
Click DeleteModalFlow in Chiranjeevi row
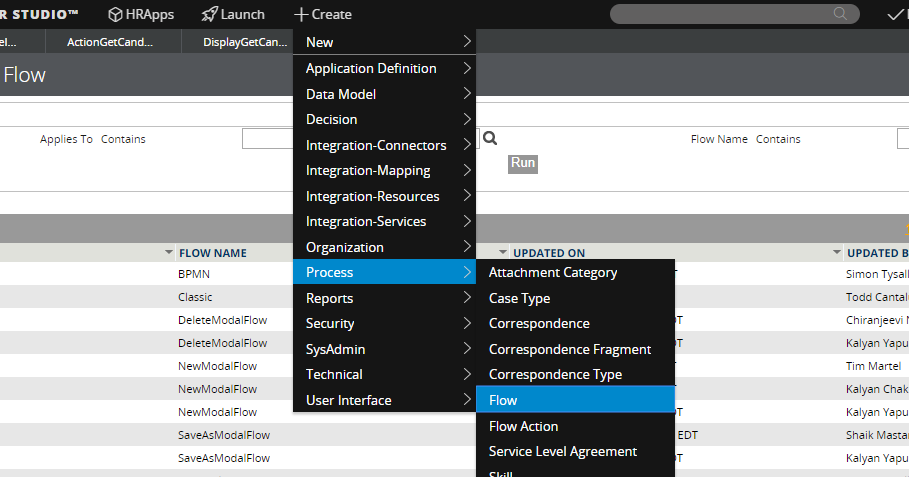point(223,320)
